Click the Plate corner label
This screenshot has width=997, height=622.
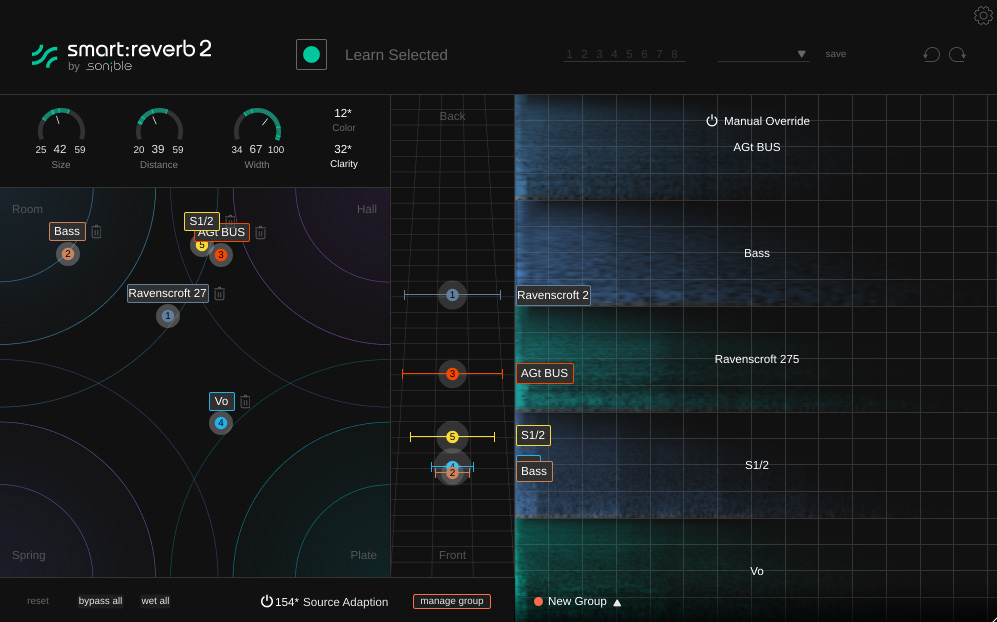364,555
